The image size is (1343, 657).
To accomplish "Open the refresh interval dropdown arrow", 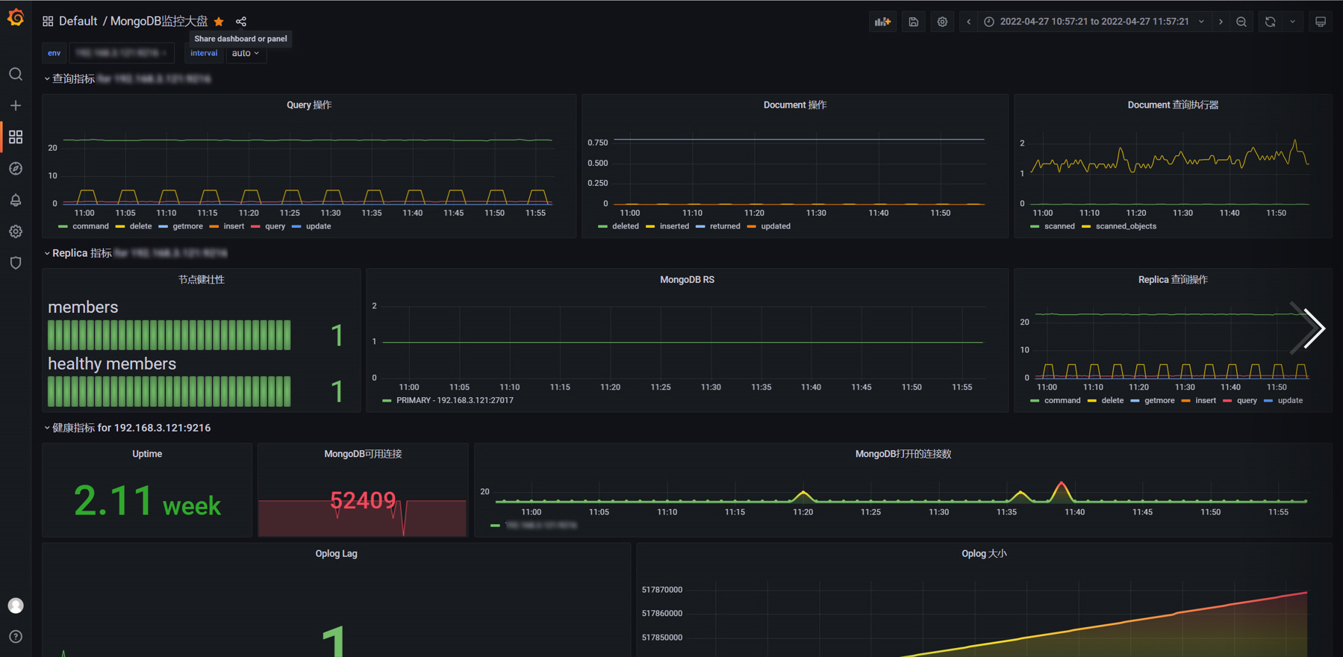I will click(x=1292, y=21).
